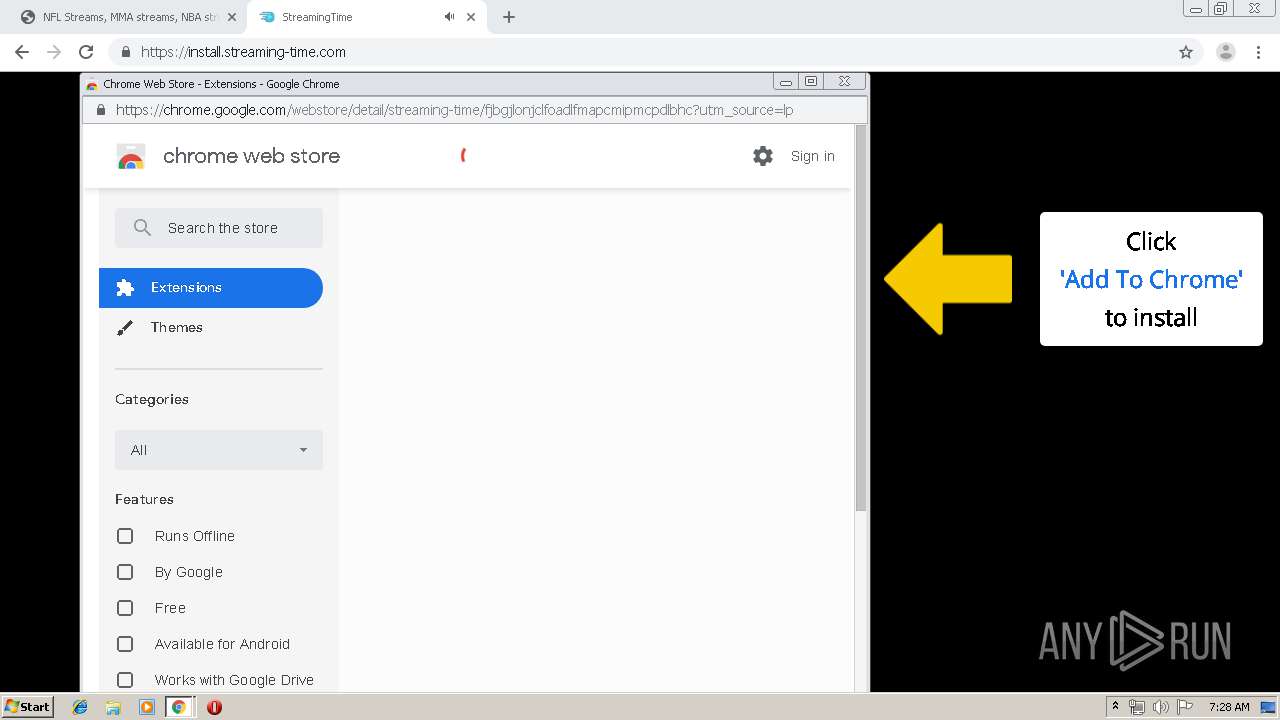The image size is (1280, 720).
Task: Open the Windows Start menu
Action: (27, 707)
